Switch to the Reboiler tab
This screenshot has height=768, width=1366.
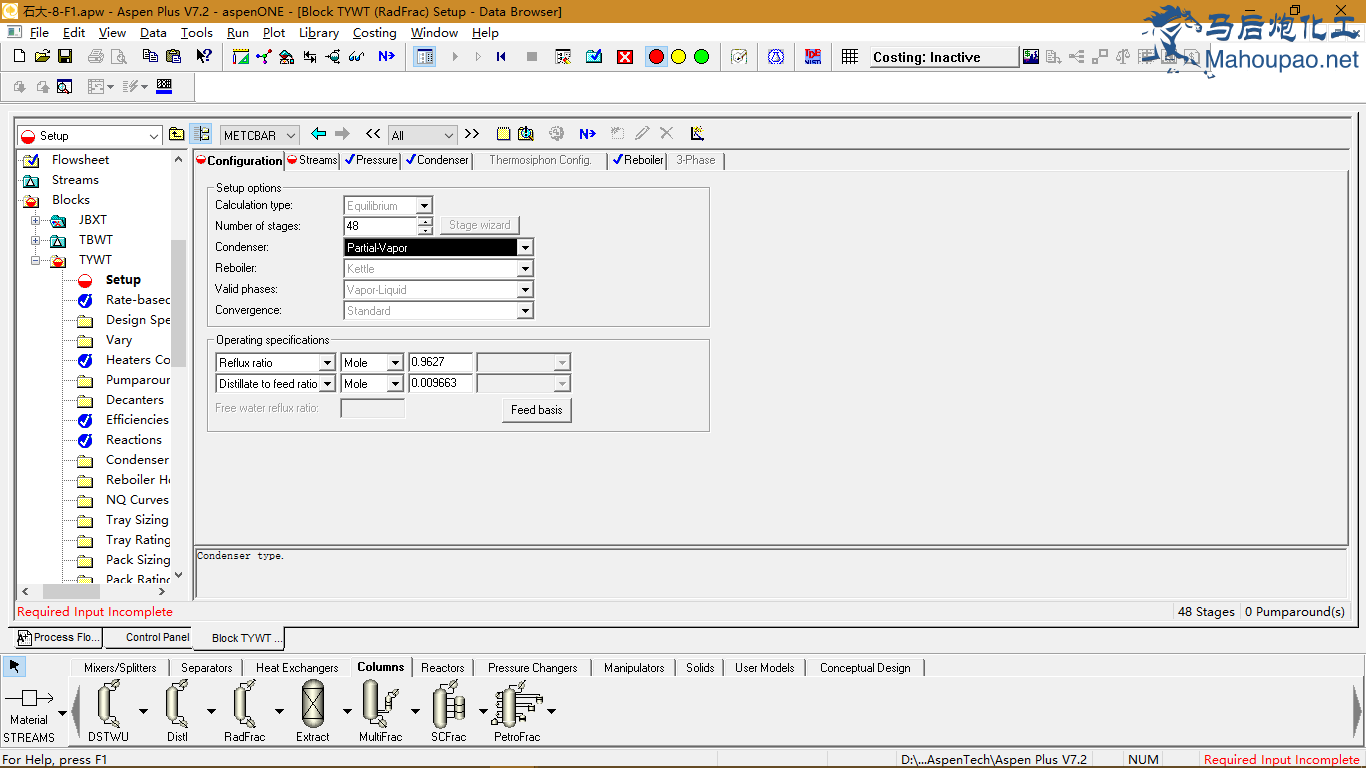point(638,160)
